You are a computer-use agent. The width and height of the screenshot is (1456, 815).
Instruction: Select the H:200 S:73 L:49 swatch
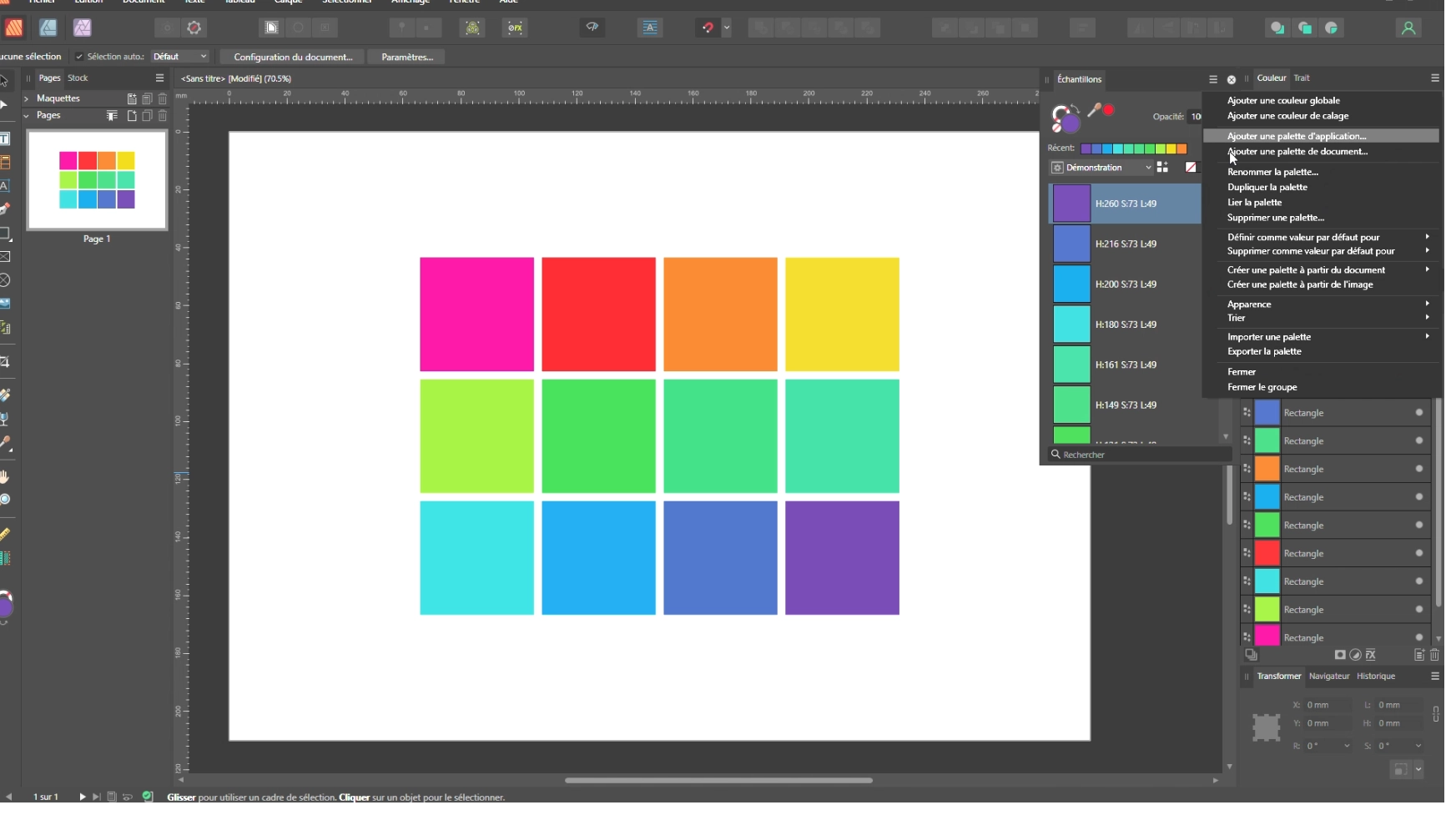[x=1124, y=284]
